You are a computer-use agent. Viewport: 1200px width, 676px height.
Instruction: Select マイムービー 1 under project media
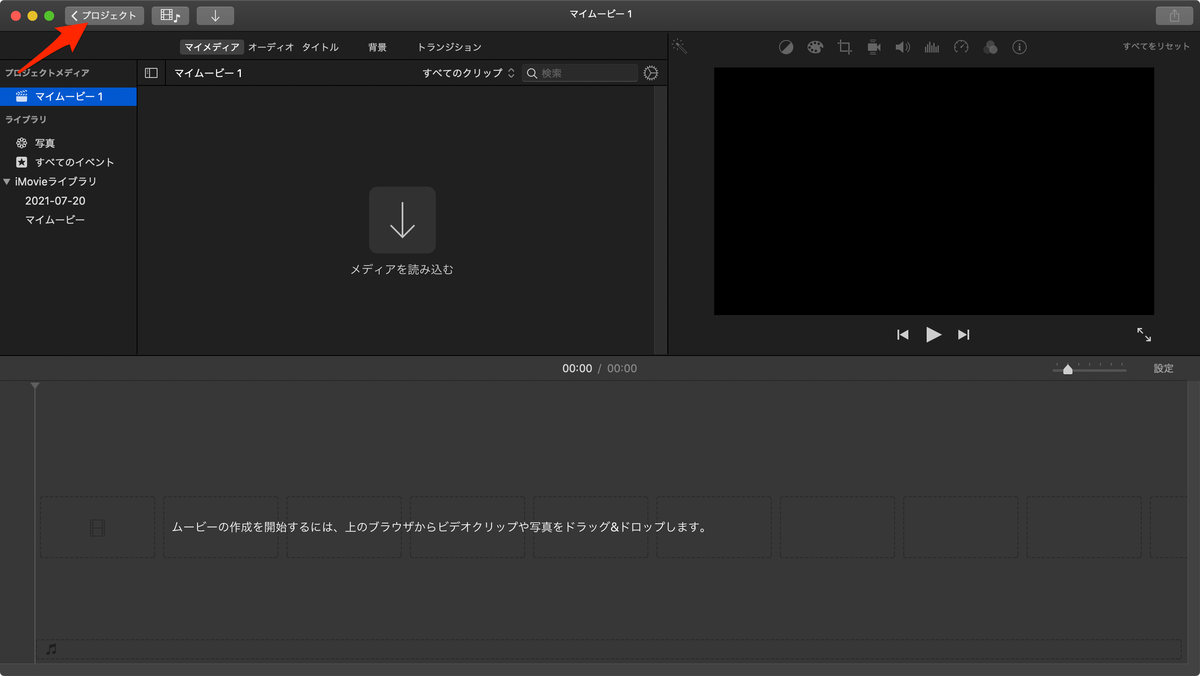pos(68,97)
